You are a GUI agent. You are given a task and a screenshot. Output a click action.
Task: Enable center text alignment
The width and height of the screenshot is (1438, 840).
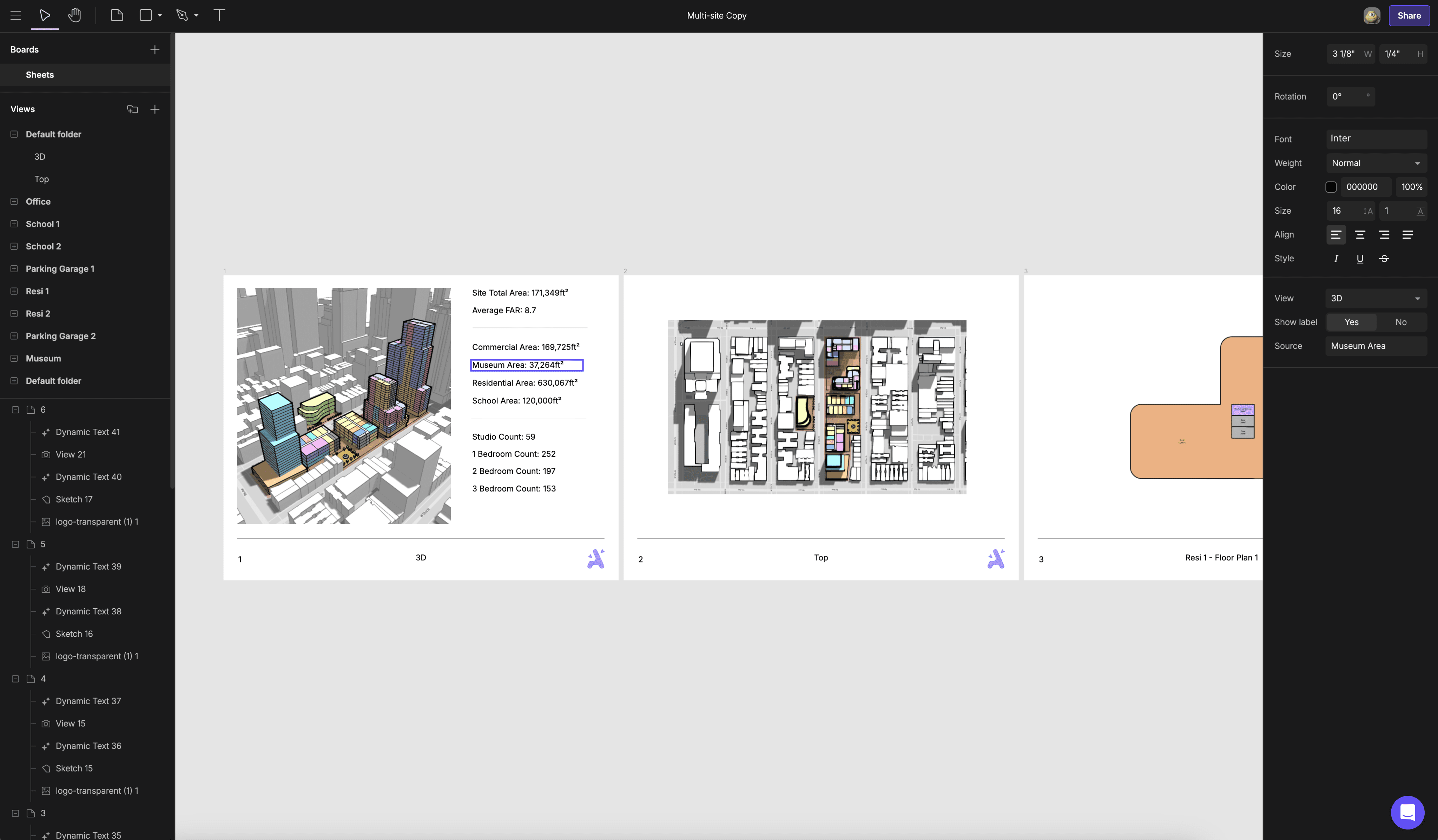tap(1360, 235)
